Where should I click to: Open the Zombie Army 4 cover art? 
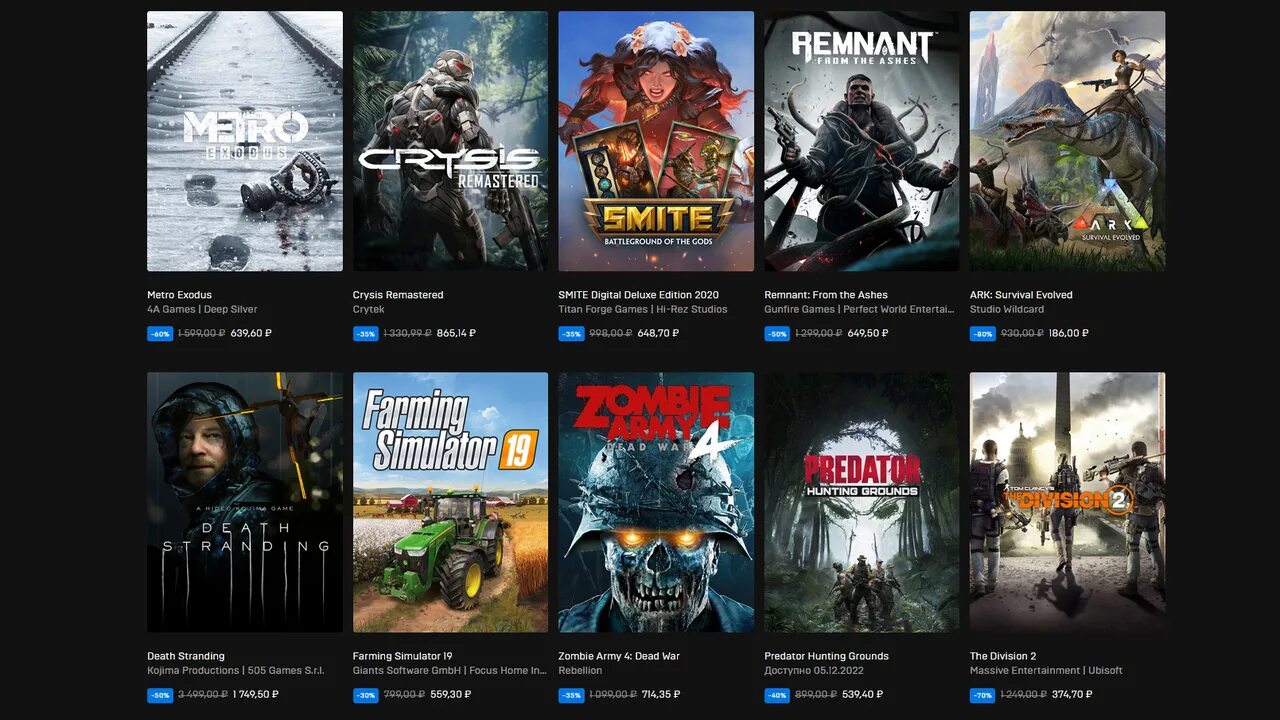pos(656,502)
